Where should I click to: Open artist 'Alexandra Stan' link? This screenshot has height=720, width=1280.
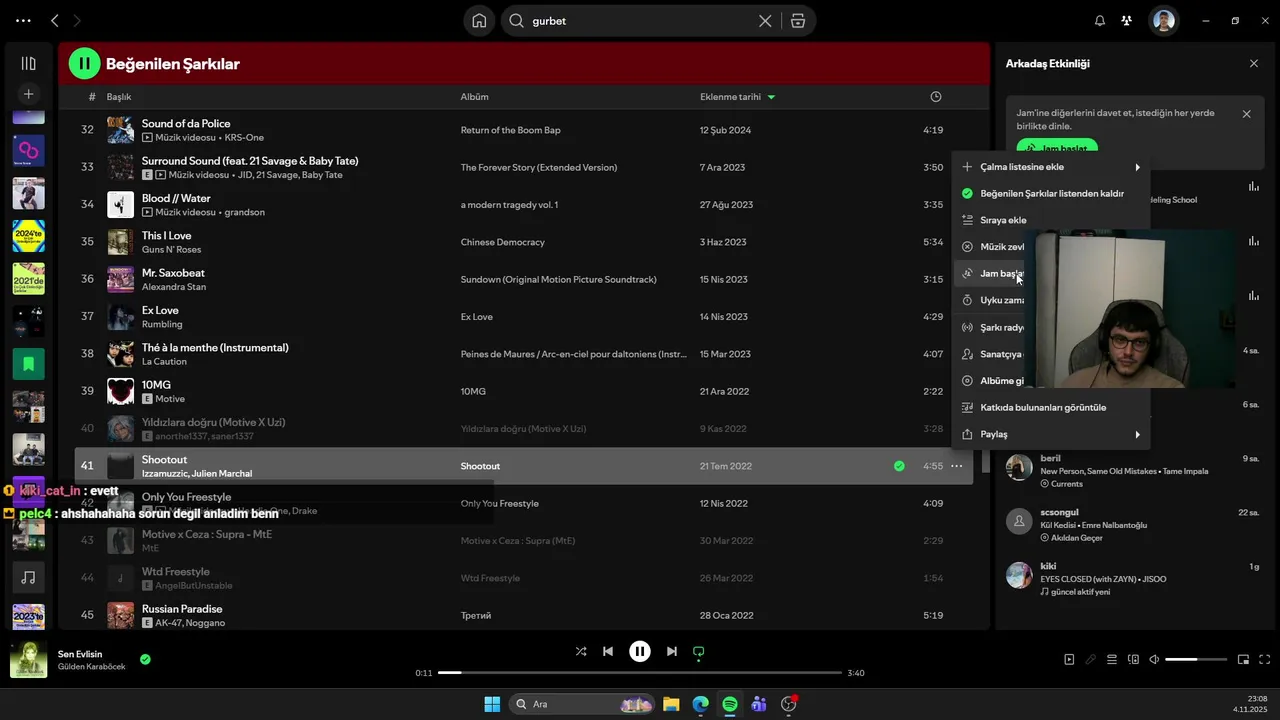174,287
